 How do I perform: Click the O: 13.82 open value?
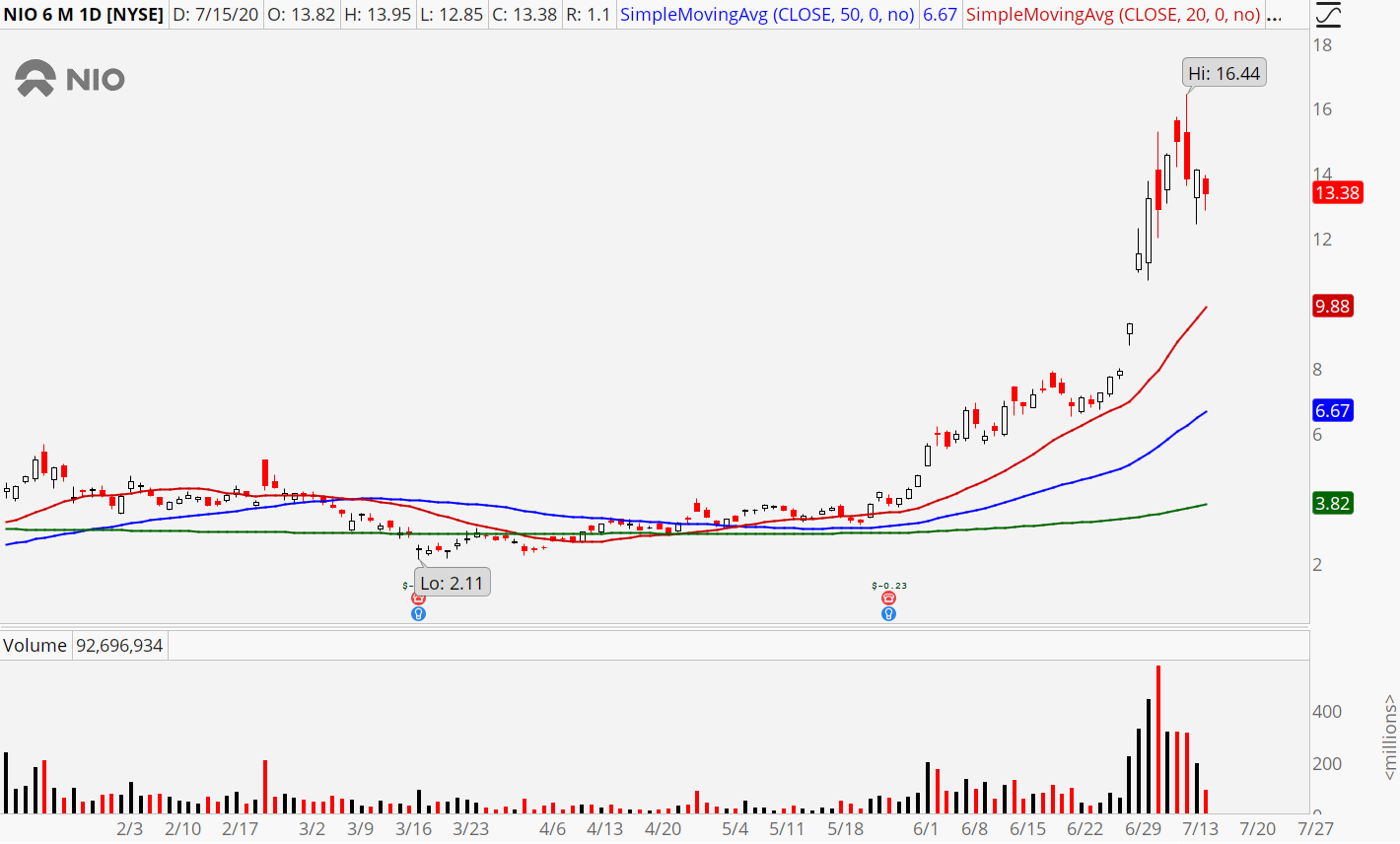pos(302,15)
